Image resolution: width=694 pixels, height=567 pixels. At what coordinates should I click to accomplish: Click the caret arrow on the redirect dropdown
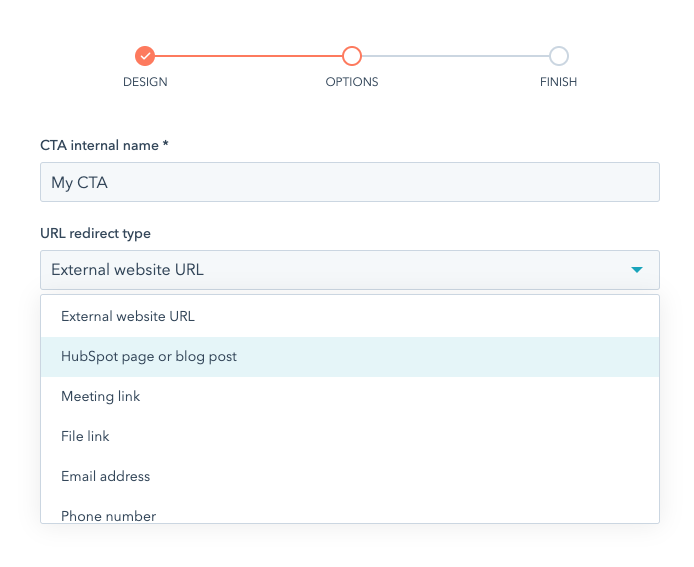[x=636, y=270]
